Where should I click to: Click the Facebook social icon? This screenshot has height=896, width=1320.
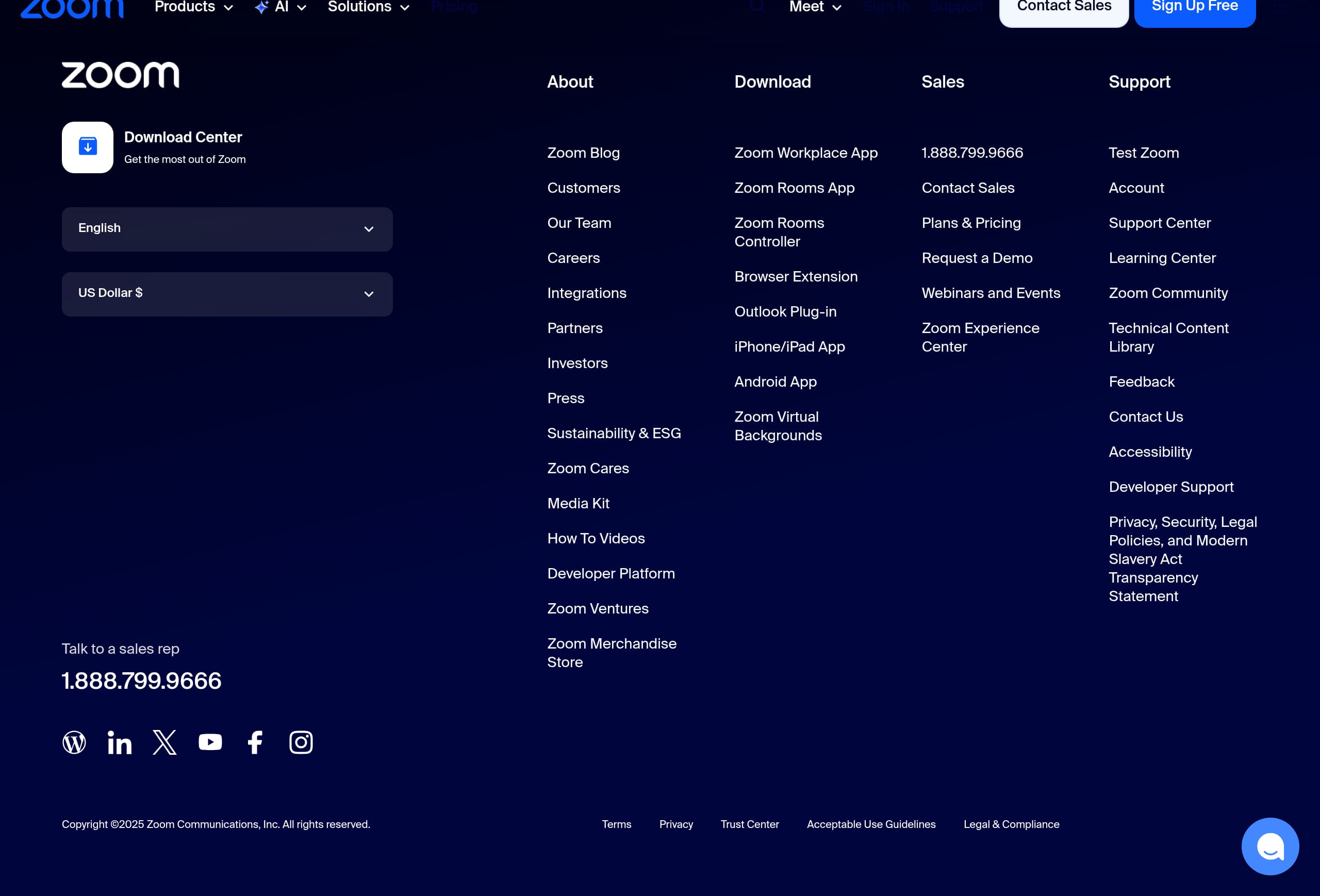[255, 742]
